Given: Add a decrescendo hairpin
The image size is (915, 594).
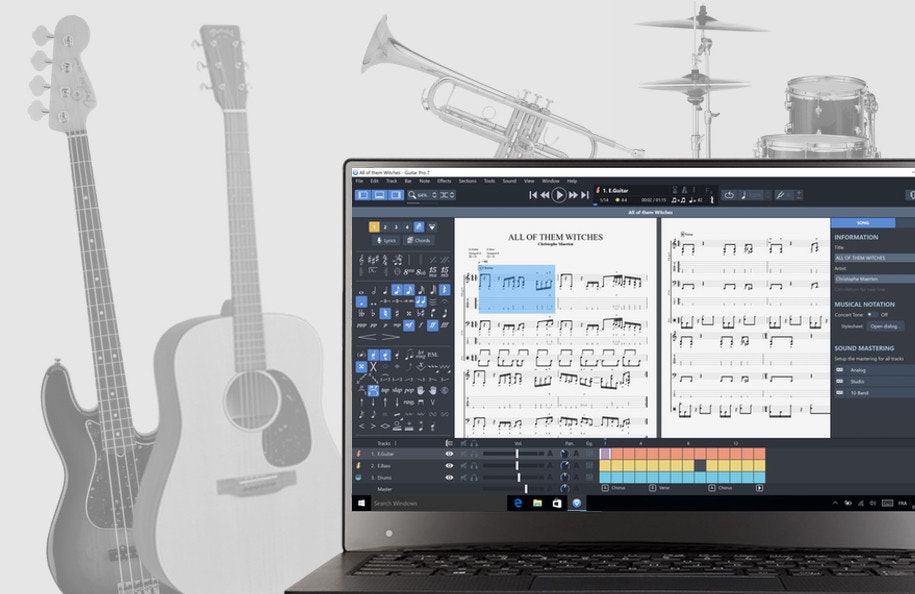Looking at the screenshot, I should click(x=390, y=337).
